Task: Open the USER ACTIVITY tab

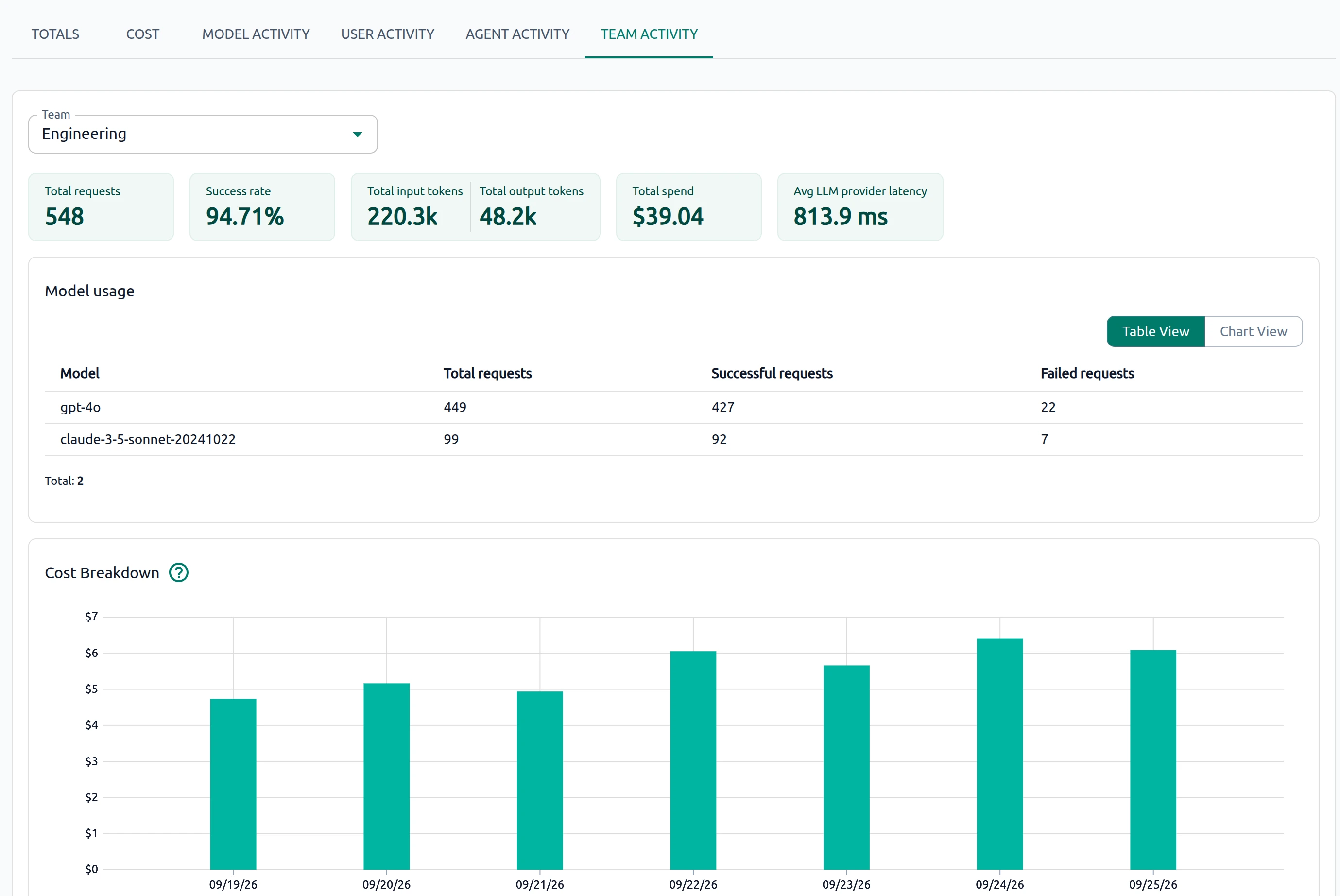Action: tap(387, 34)
